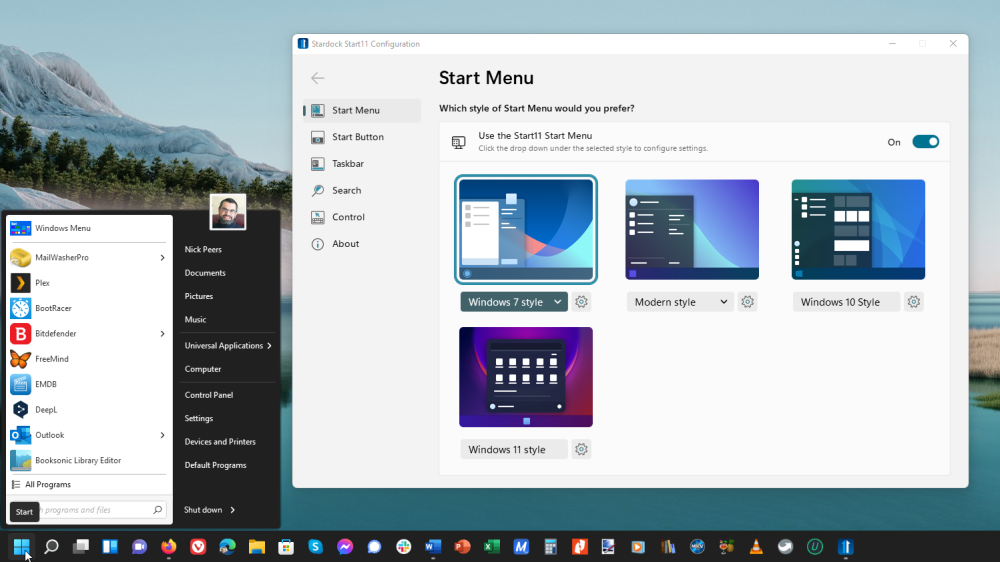Expand the Shut down options arrow
Image resolution: width=1000 pixels, height=562 pixels.
[233, 510]
